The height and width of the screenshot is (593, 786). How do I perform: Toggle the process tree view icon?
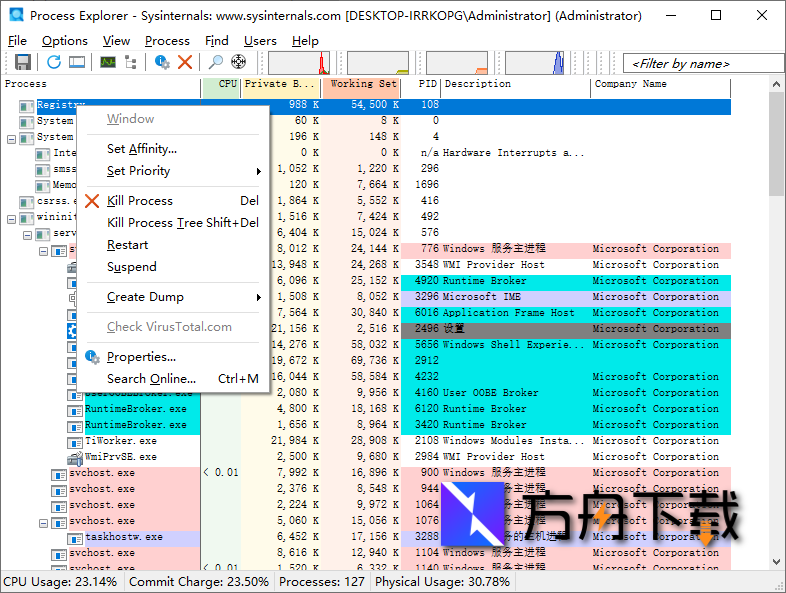click(x=130, y=63)
